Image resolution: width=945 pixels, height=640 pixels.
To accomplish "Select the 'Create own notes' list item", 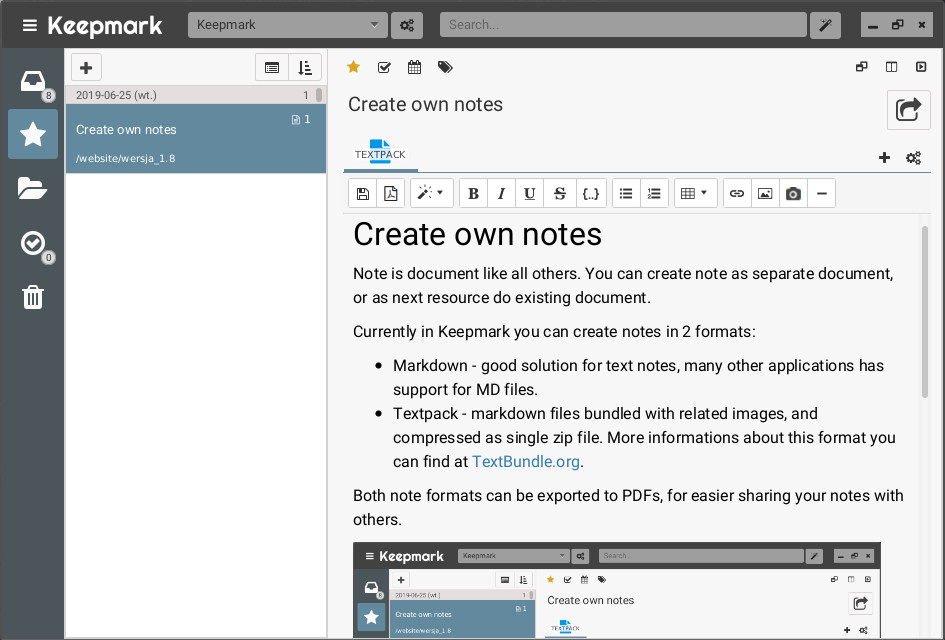I will tap(196, 139).
